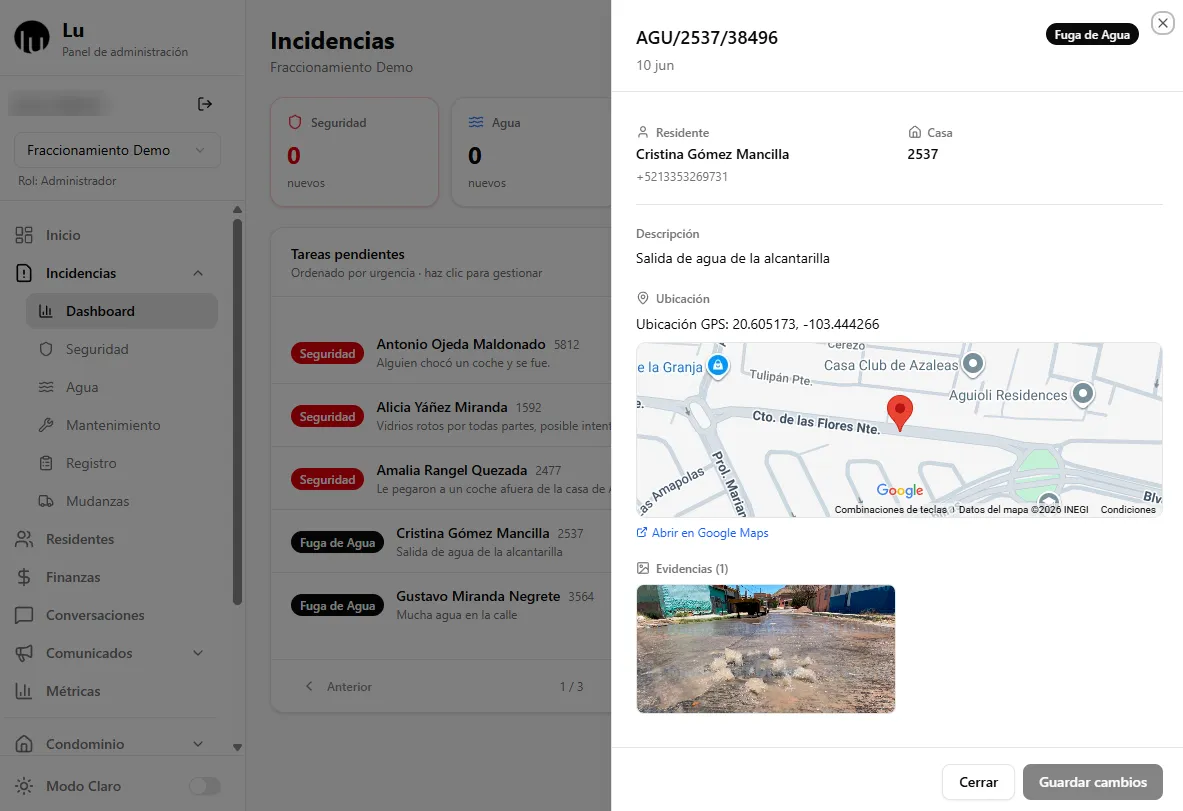Click the Agua waves icon in sidebar
Screen dimensions: 1183x811
tap(46, 387)
